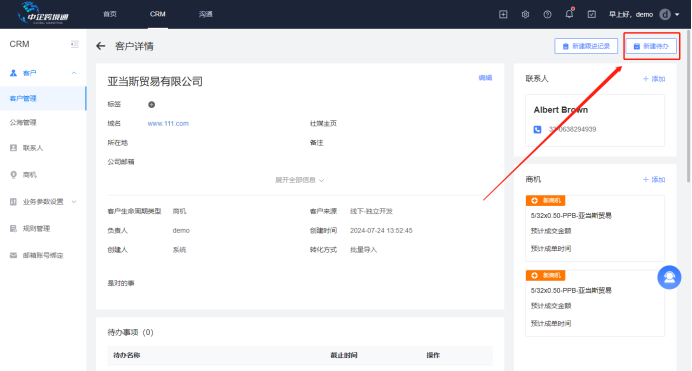Open settings via the gear icon

tap(525, 15)
